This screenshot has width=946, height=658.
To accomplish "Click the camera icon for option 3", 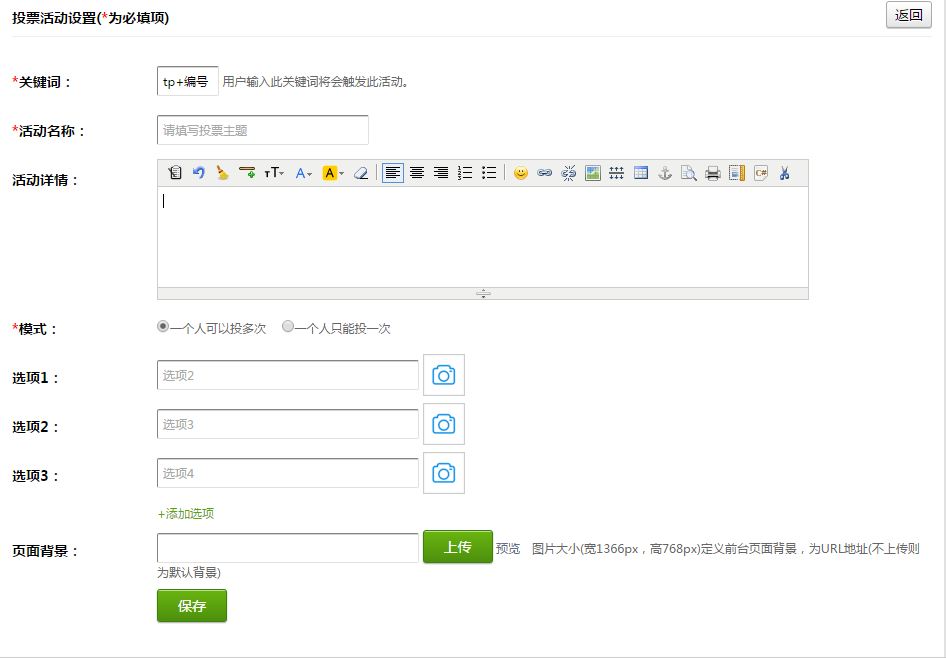I will pyautogui.click(x=443, y=473).
